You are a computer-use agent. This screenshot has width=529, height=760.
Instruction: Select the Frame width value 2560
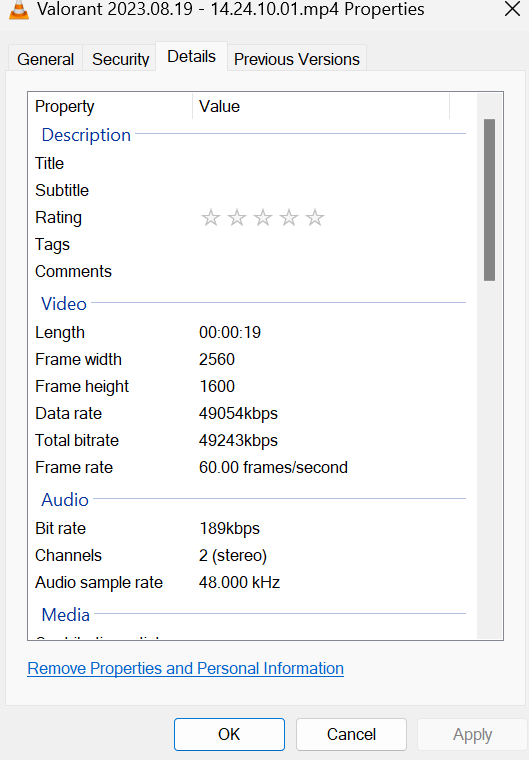pyautogui.click(x=217, y=359)
